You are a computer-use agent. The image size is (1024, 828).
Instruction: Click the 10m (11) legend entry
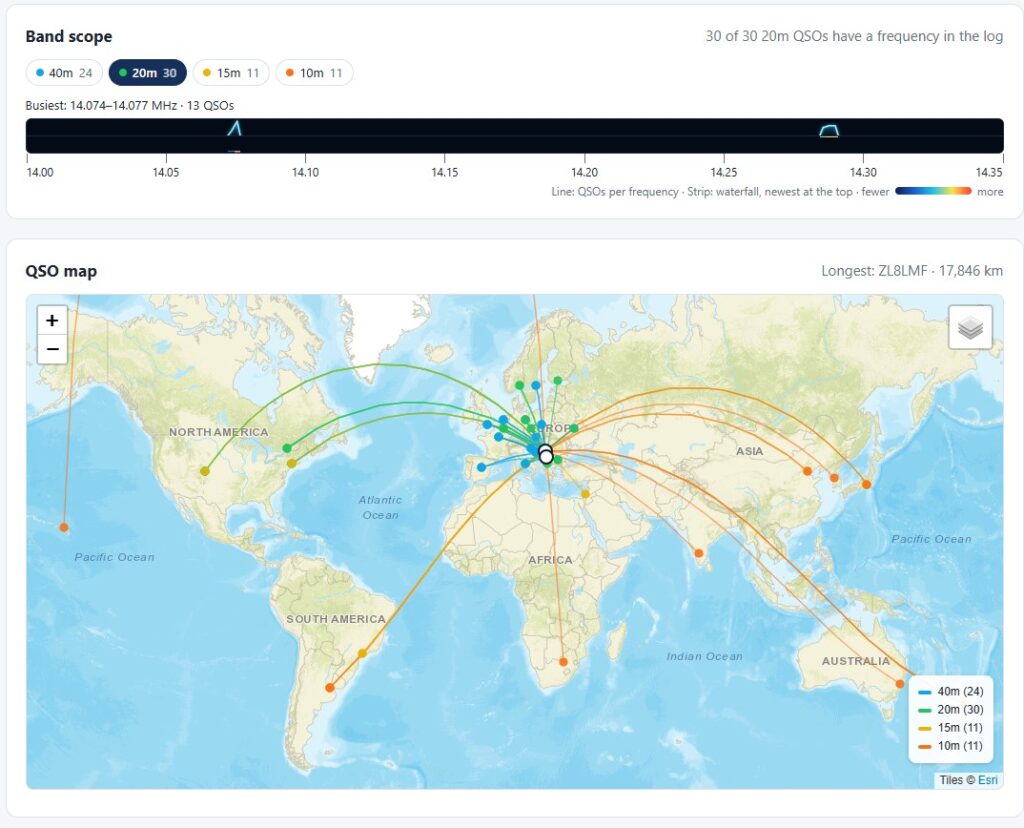951,746
